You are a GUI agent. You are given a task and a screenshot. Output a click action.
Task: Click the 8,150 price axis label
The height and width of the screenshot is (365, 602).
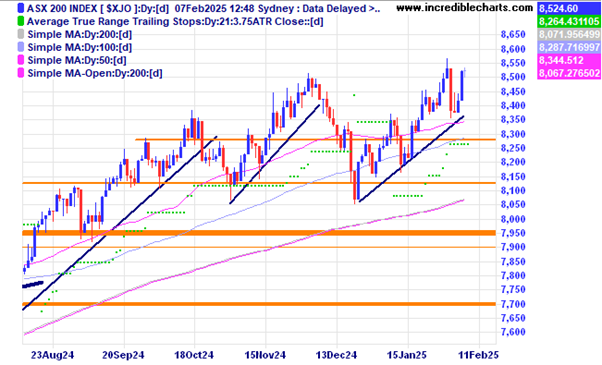pyautogui.click(x=513, y=177)
